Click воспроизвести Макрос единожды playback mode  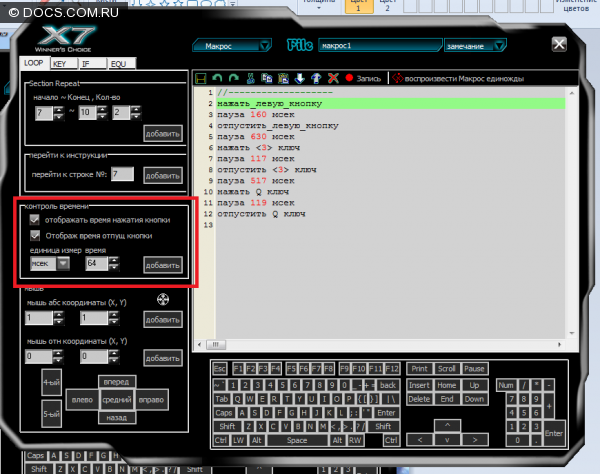(x=458, y=78)
